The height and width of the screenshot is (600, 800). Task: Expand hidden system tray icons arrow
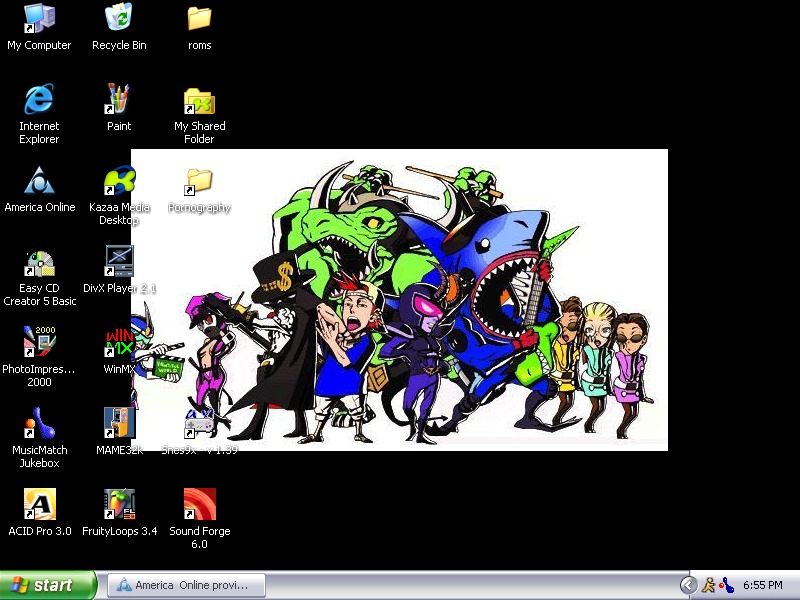click(x=688, y=585)
